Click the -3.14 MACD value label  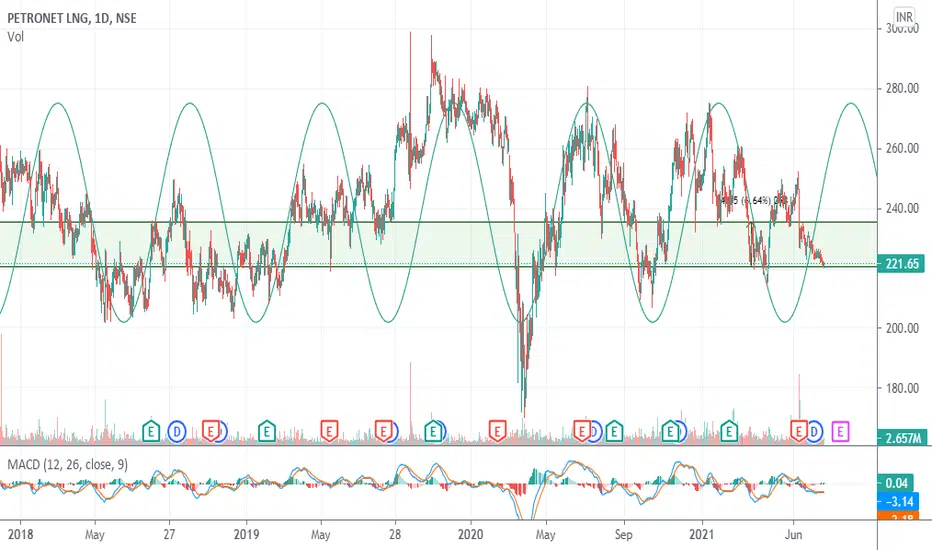(x=898, y=502)
